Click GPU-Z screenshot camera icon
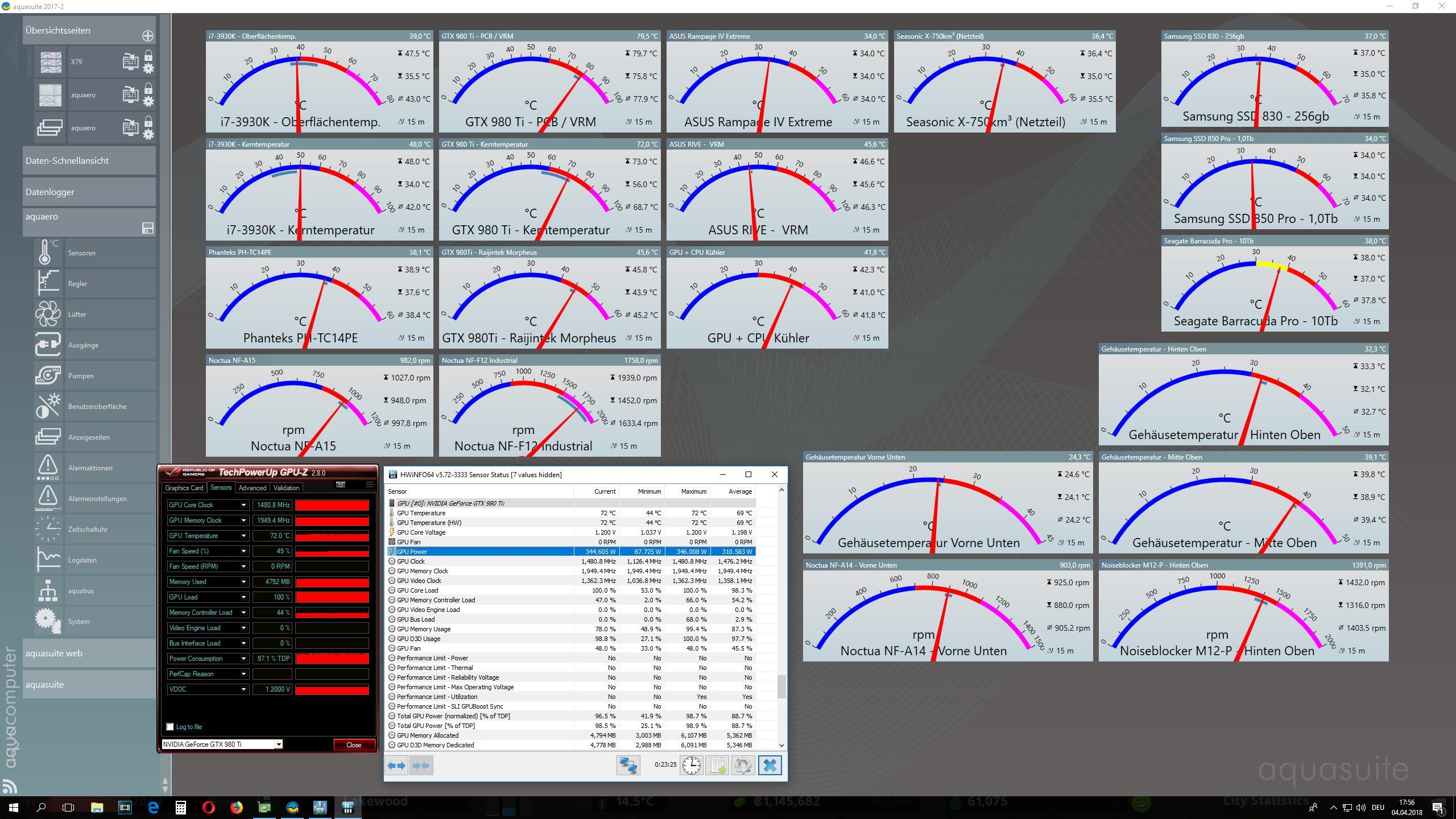The image size is (1456, 819). coord(341,485)
